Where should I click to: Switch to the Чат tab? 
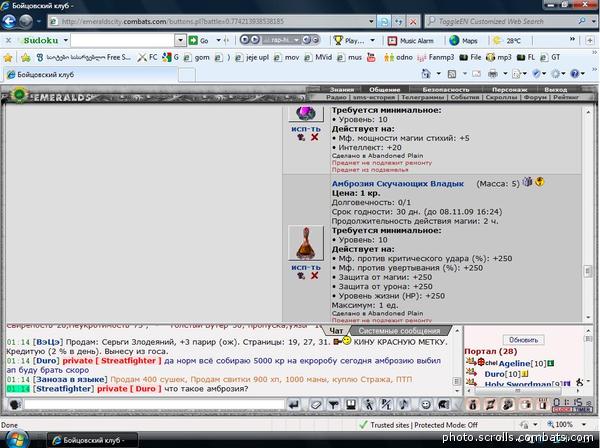(x=336, y=331)
